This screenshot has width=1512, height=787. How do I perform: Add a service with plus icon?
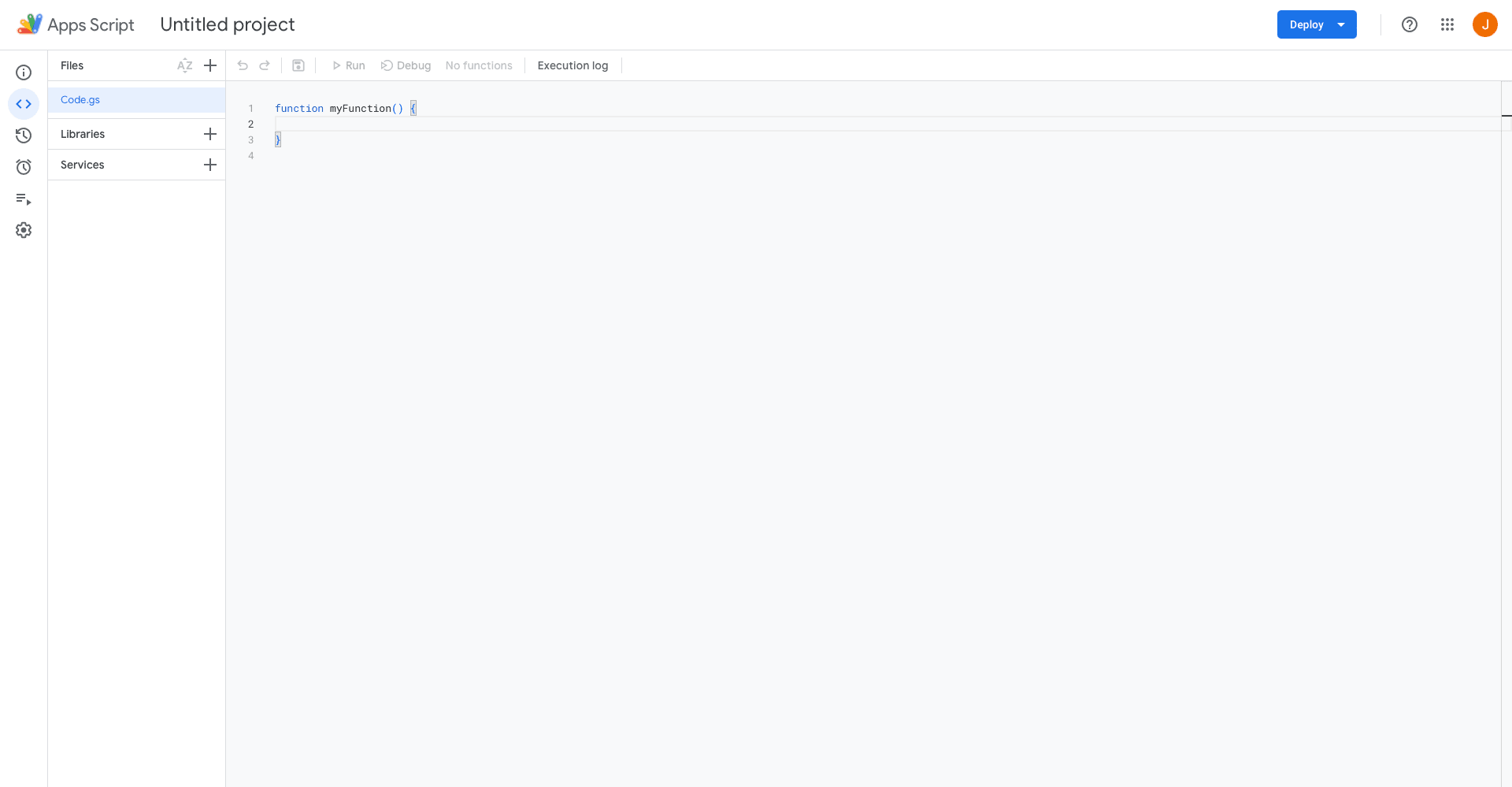point(210,165)
